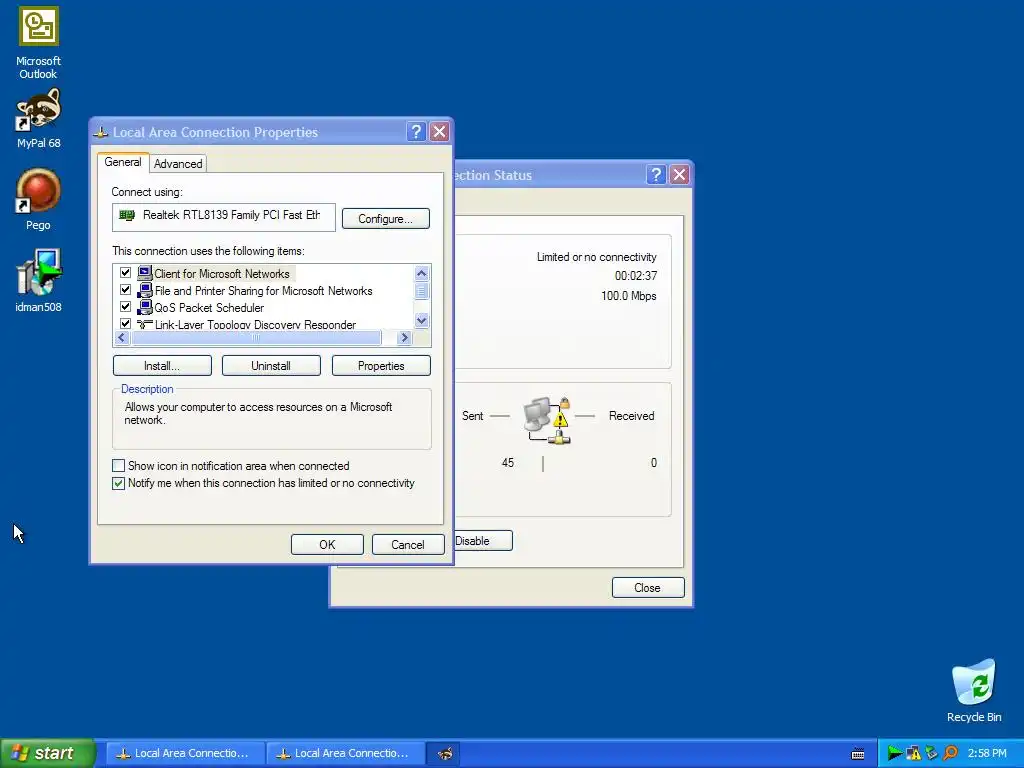Click the Realtek RTL8139 adapter field
Screen dimensions: 1024x768
[223, 217]
